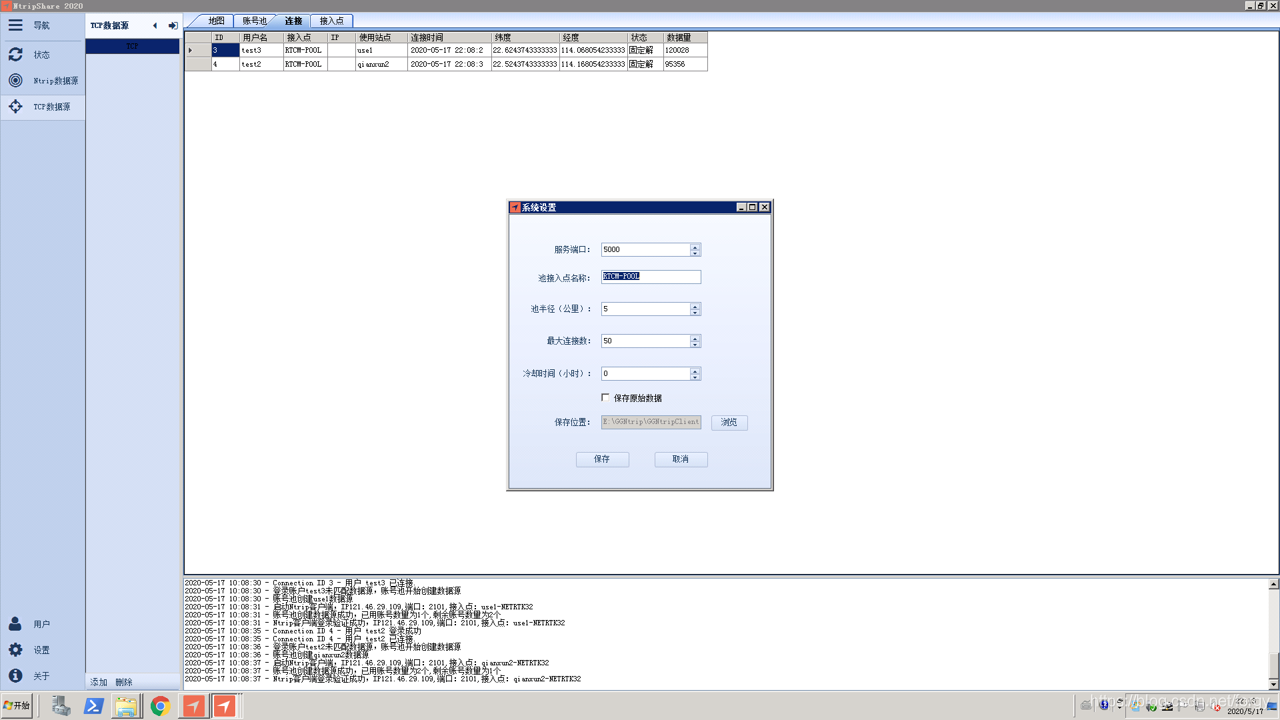Select the TCP数据源 crosshair icon
Viewport: 1280px width, 720px height.
tap(15, 106)
